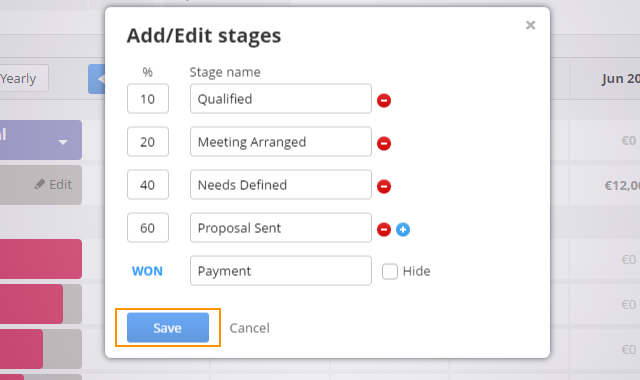Focus the Proposal Sent name field
Image resolution: width=640 pixels, height=380 pixels.
pyautogui.click(x=281, y=228)
